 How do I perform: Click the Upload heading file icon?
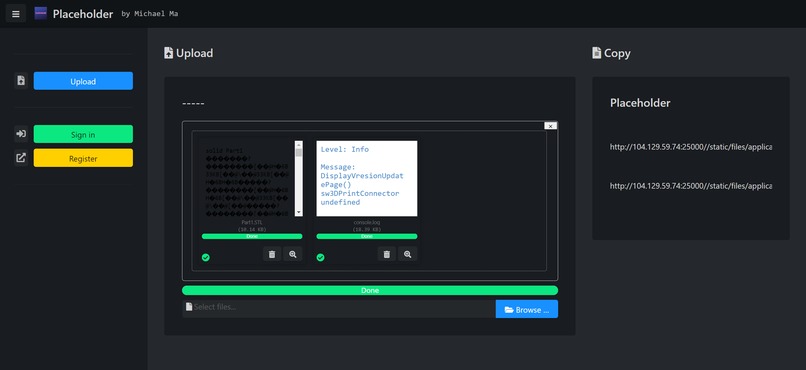pos(169,53)
